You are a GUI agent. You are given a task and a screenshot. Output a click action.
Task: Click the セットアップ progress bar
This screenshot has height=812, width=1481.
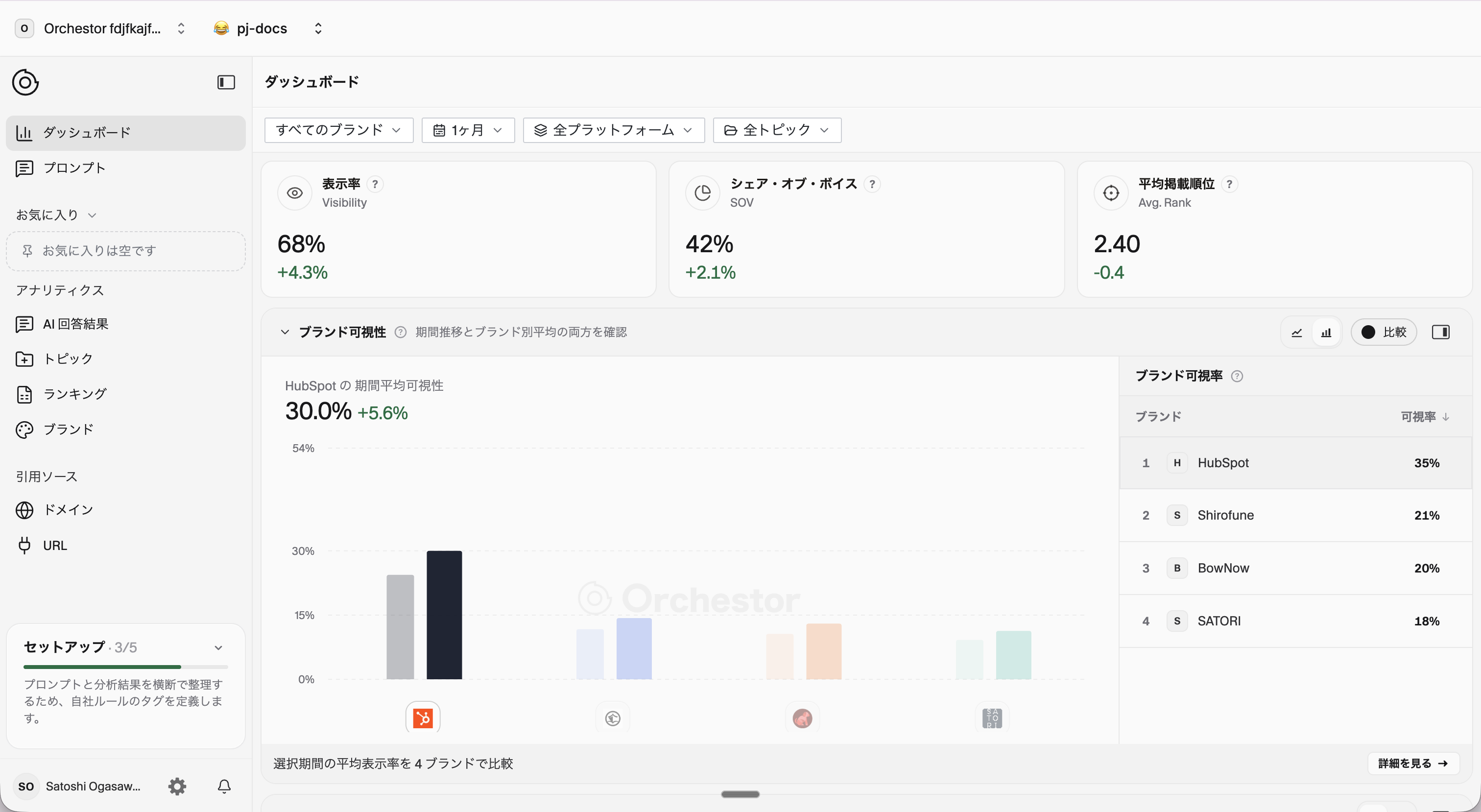[125, 667]
